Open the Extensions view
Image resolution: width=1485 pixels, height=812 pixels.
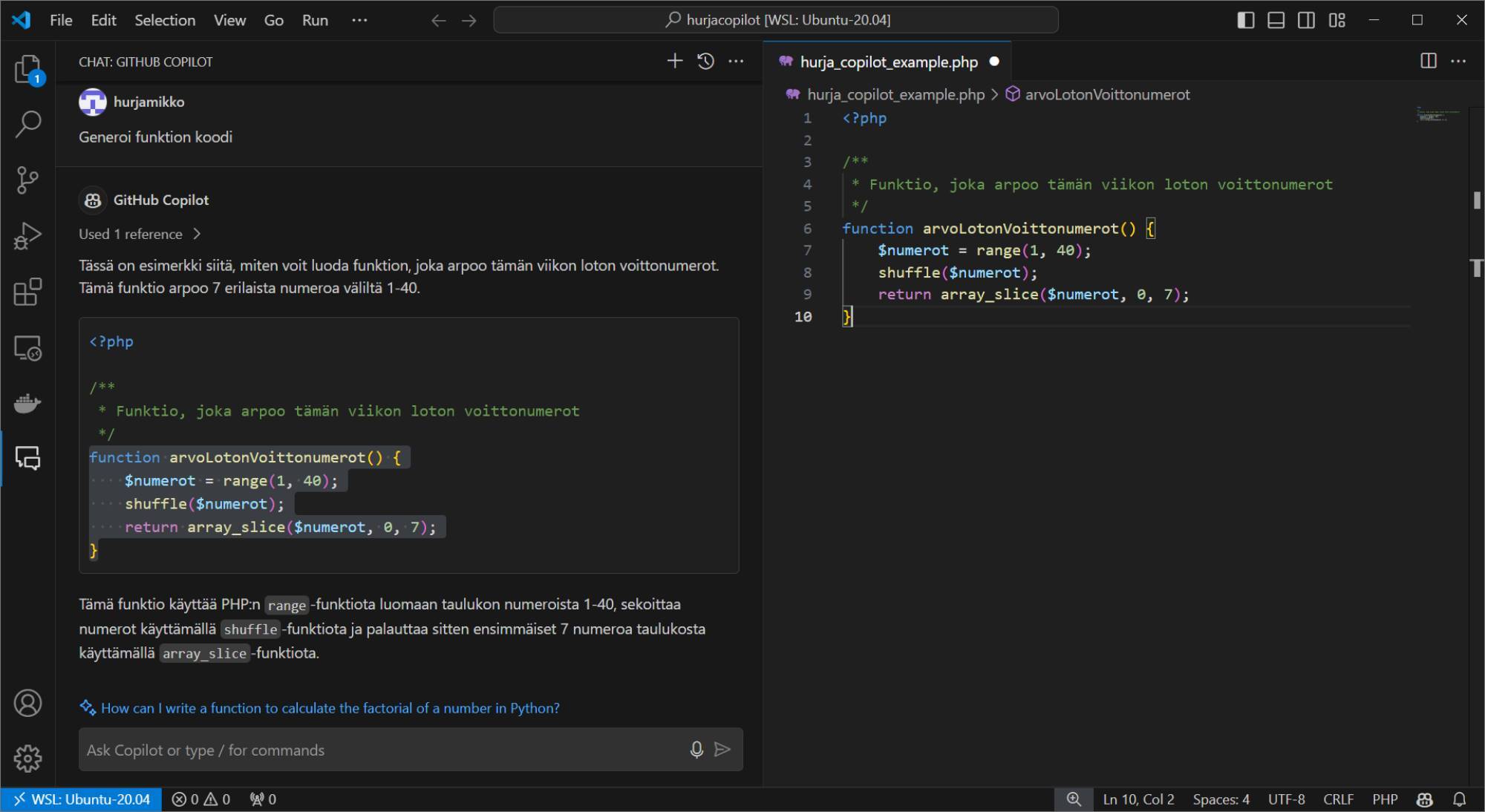click(x=27, y=292)
